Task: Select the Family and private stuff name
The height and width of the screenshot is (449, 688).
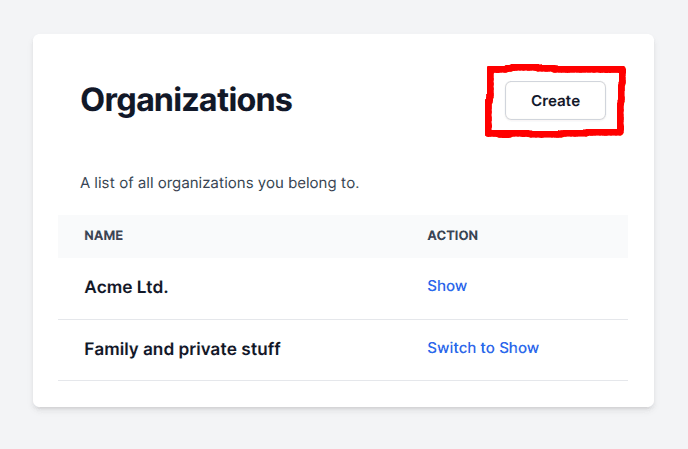Action: tap(182, 349)
